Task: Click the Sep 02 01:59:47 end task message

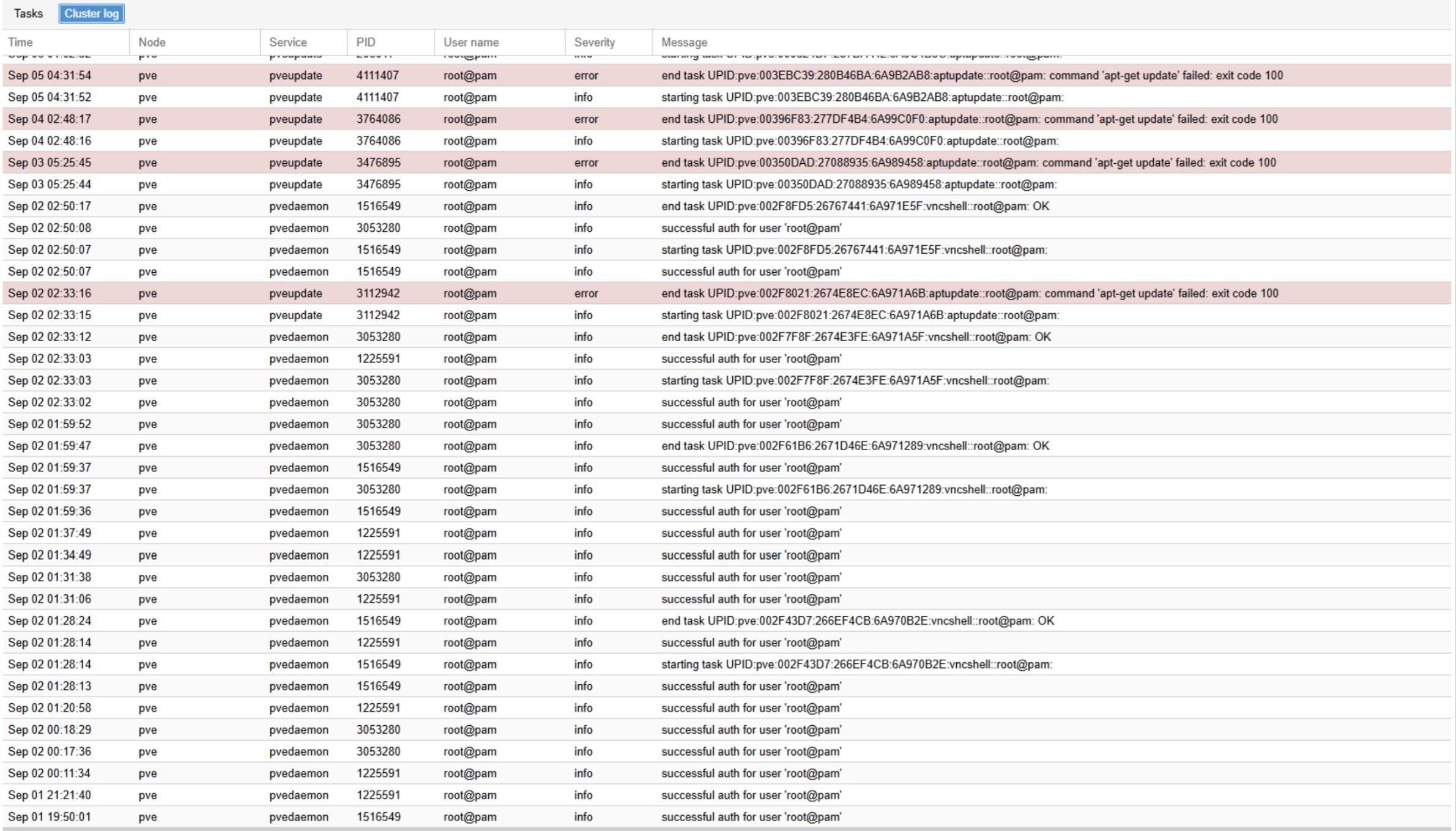Action: [855, 446]
